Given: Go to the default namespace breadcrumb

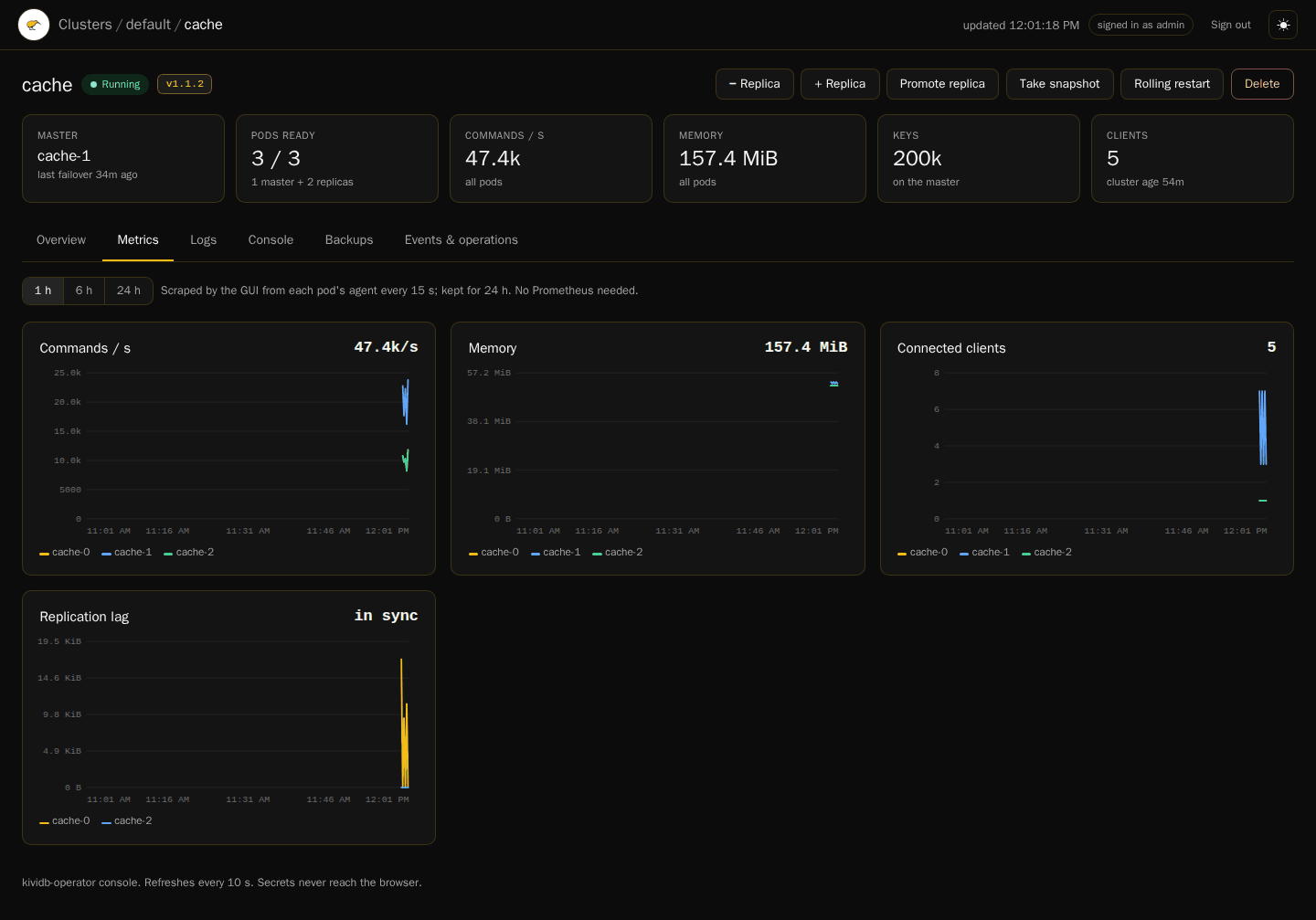Looking at the screenshot, I should [x=148, y=25].
